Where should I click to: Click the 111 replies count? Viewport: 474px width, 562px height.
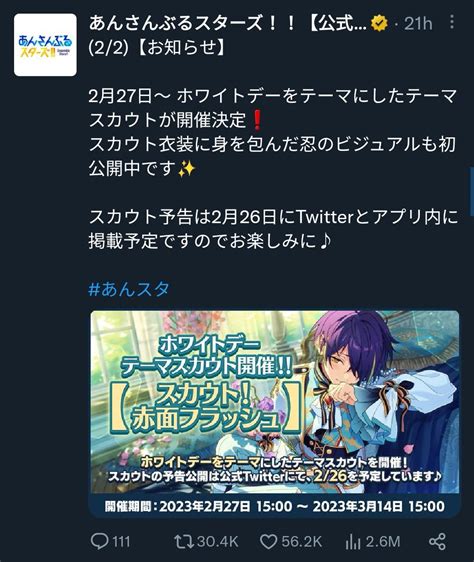[121, 541]
